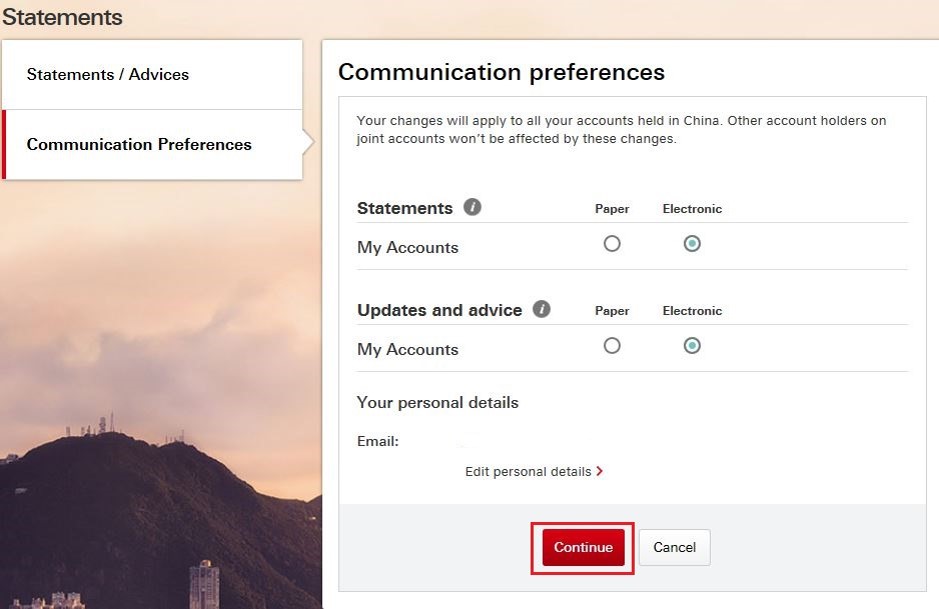The image size is (939, 609).
Task: Click the Communication preferences heading
Action: pos(501,72)
